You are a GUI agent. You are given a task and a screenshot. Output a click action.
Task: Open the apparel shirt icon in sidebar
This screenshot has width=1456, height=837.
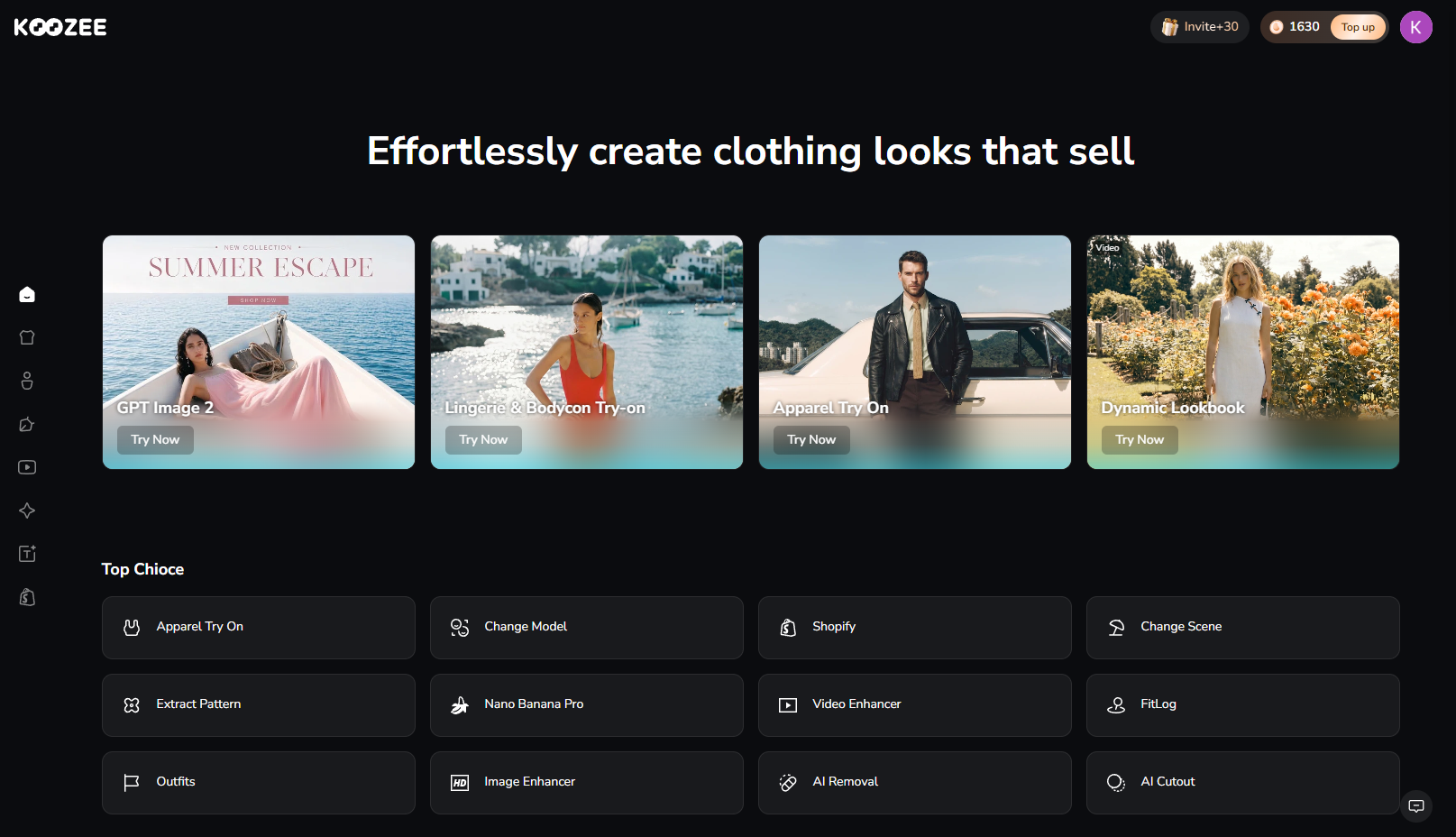tap(27, 337)
